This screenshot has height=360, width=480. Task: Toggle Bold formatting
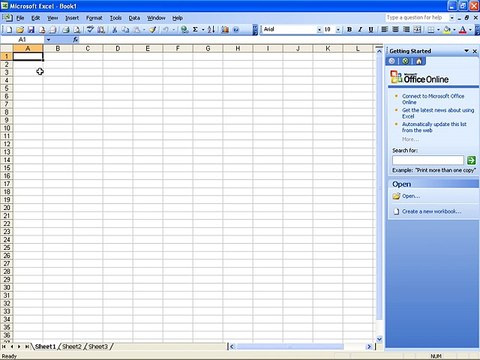(349, 30)
